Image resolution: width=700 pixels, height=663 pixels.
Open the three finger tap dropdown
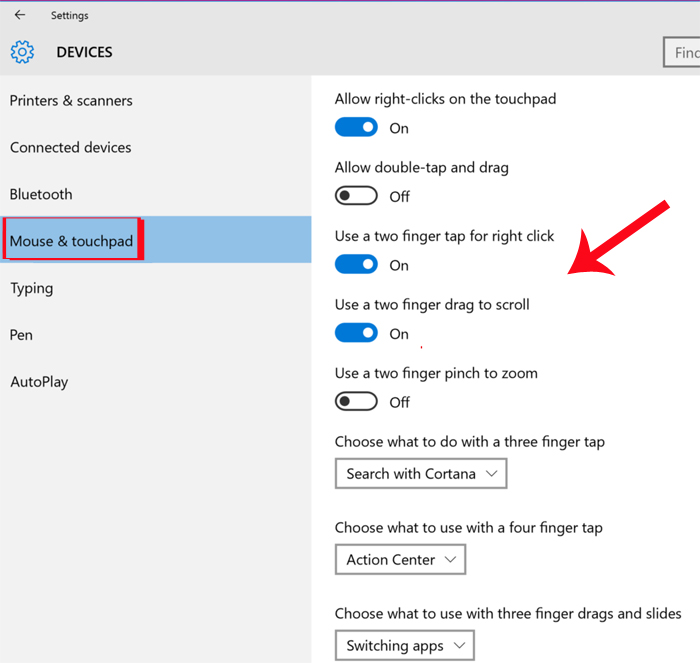pyautogui.click(x=421, y=473)
